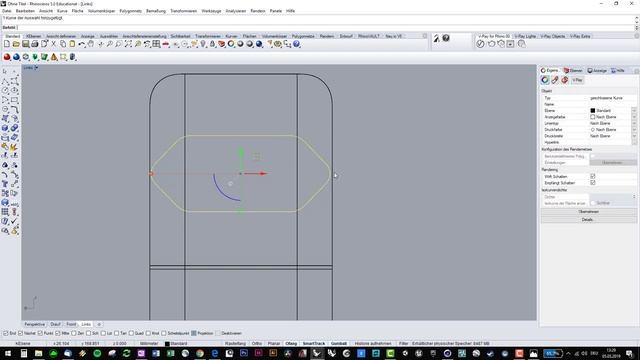Click into the Befehl command input field
640x360 pixels.
(325, 27)
